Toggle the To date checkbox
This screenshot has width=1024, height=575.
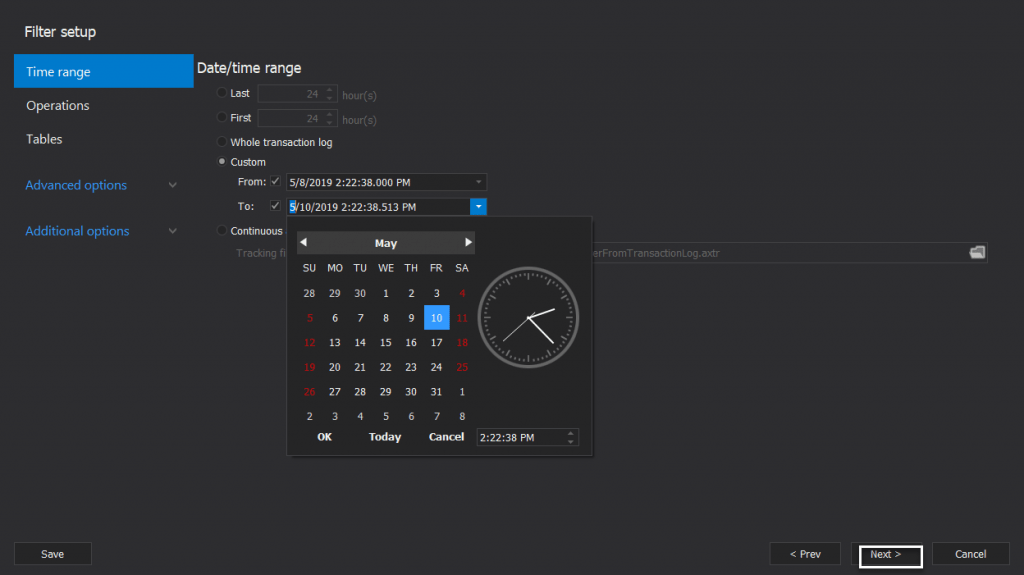tap(275, 206)
